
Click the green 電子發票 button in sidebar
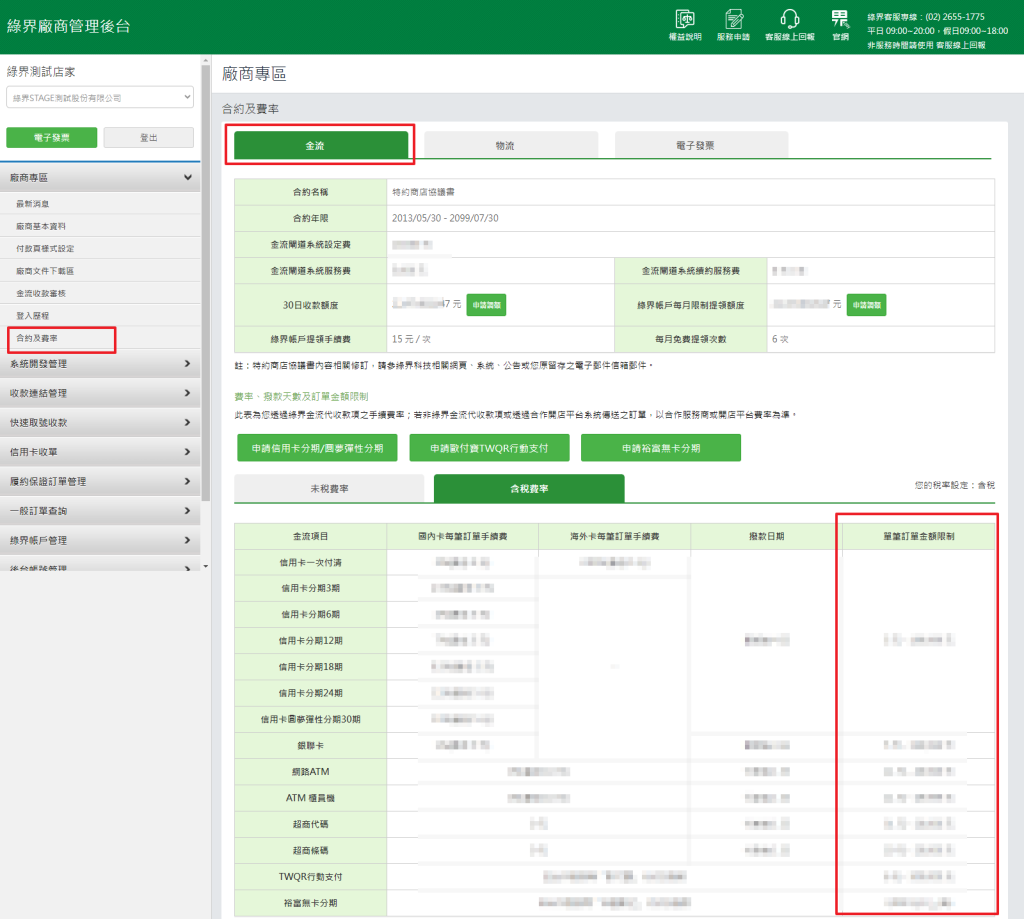click(52, 138)
